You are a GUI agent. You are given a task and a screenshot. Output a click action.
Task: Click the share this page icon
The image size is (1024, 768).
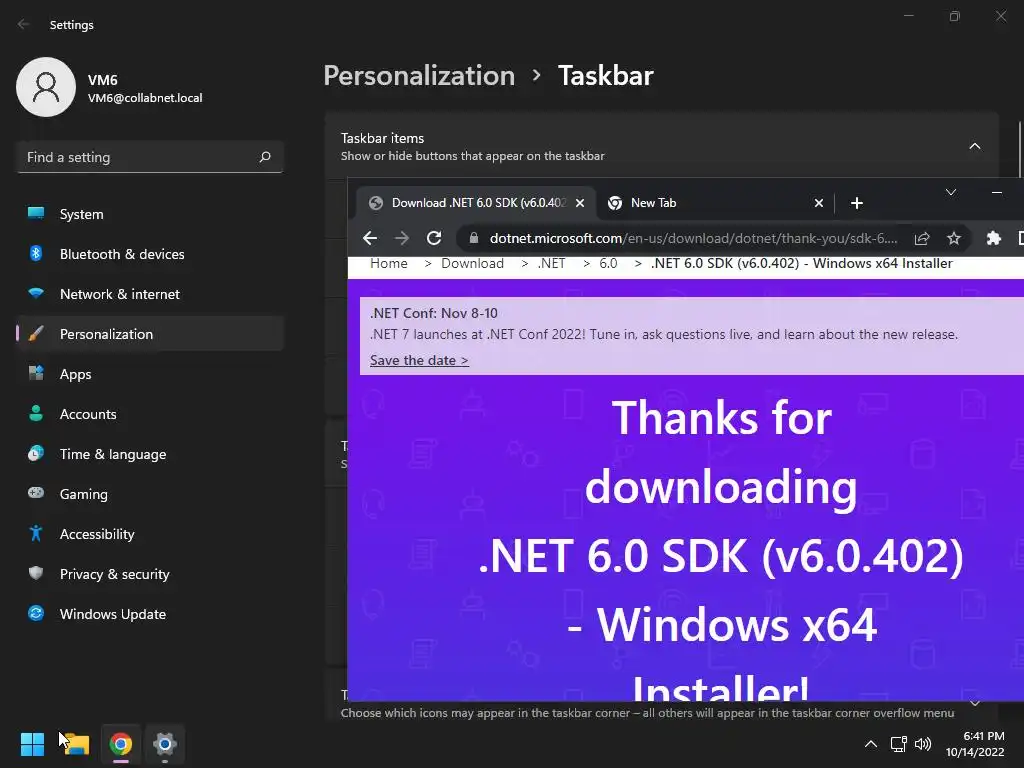(x=921, y=238)
